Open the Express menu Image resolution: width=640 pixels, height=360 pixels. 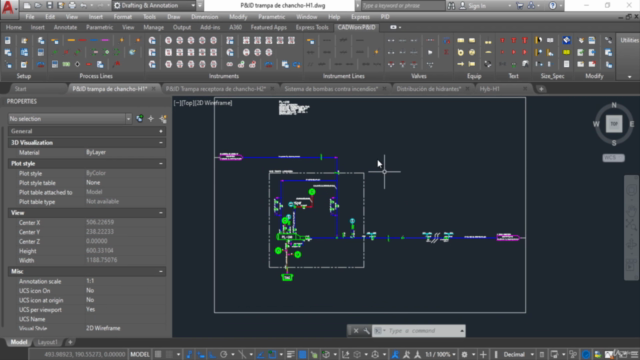(x=360, y=17)
